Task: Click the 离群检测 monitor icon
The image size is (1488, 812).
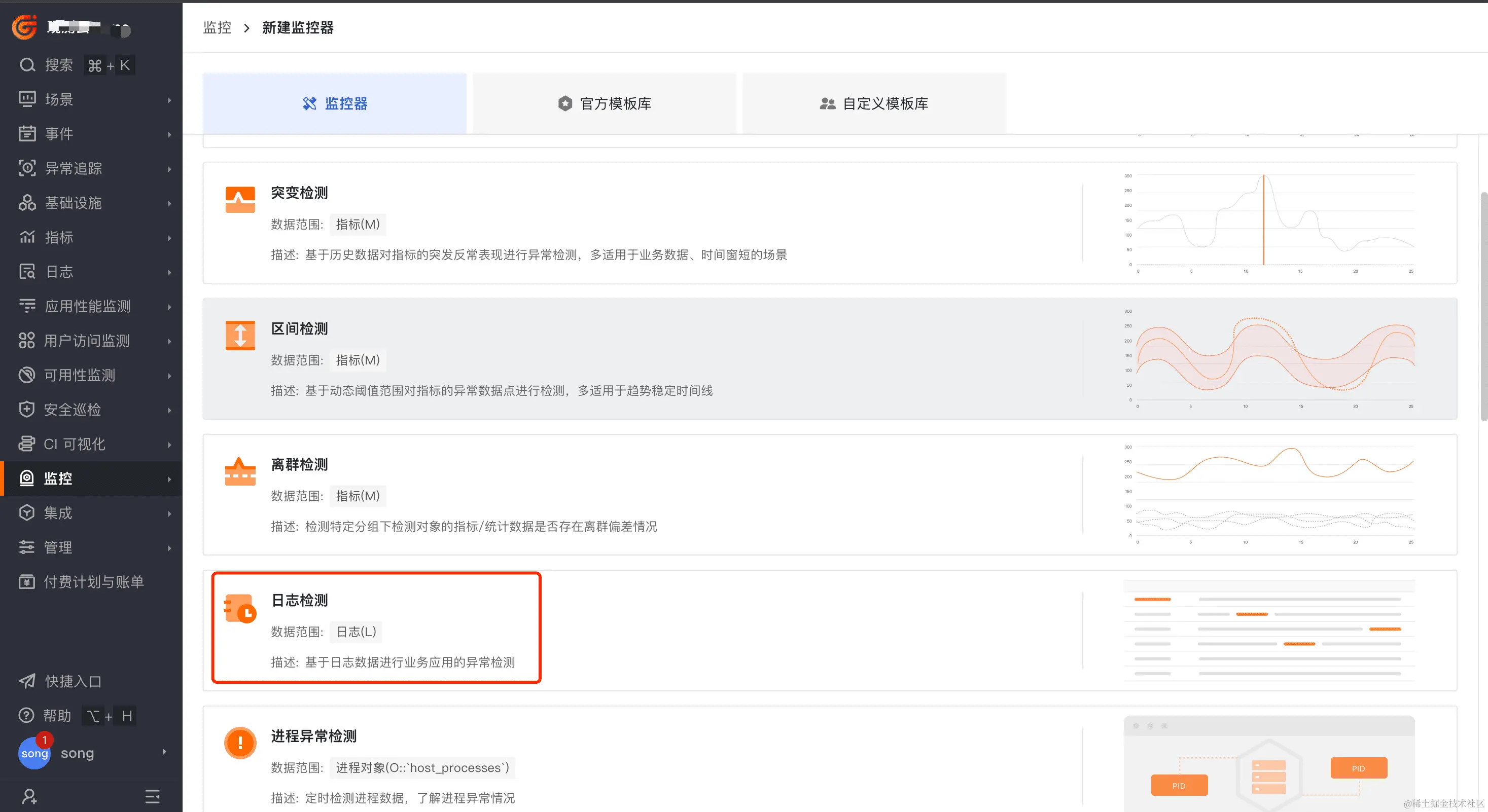Action: (x=240, y=471)
